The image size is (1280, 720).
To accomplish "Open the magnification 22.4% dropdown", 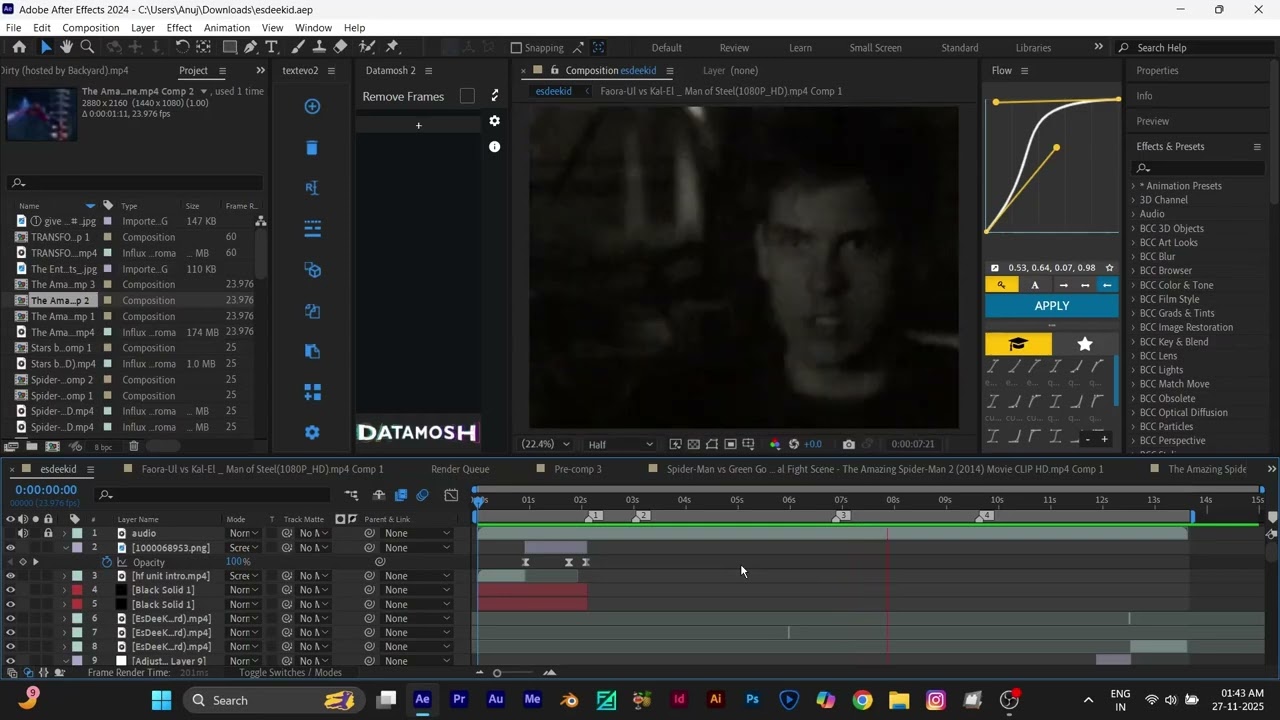I will coord(545,444).
